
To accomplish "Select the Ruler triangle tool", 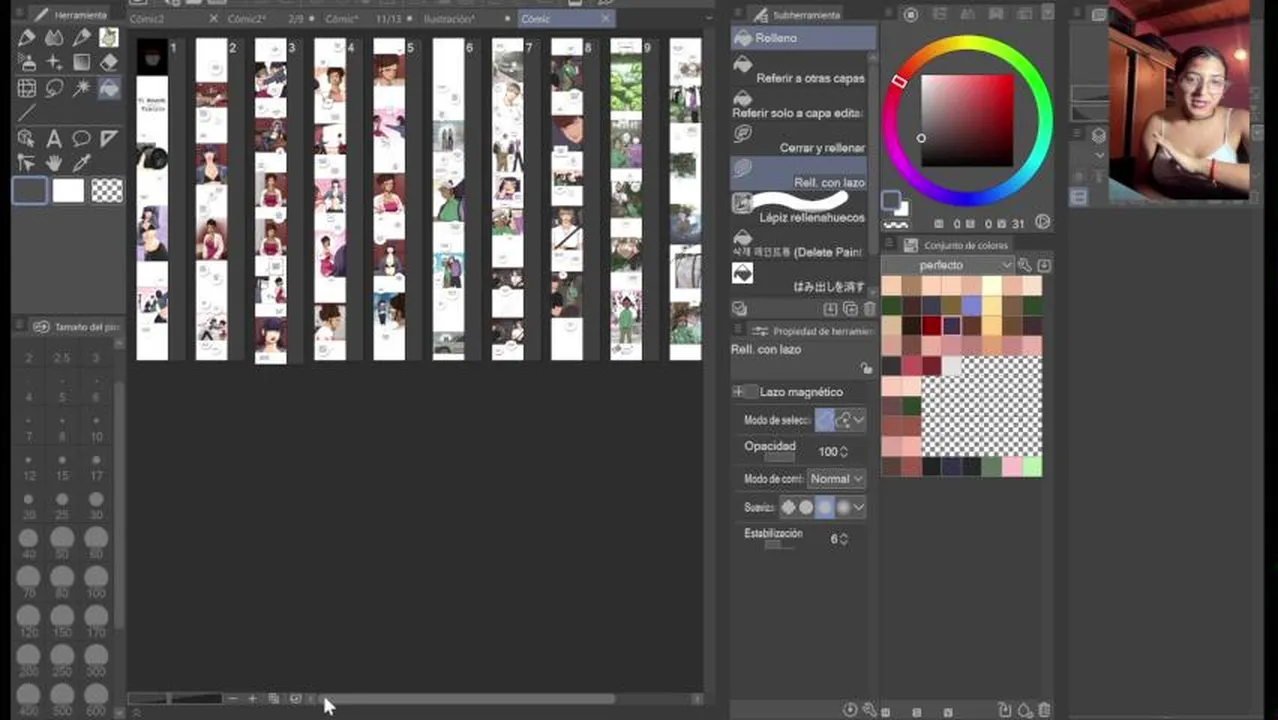I will pos(109,138).
